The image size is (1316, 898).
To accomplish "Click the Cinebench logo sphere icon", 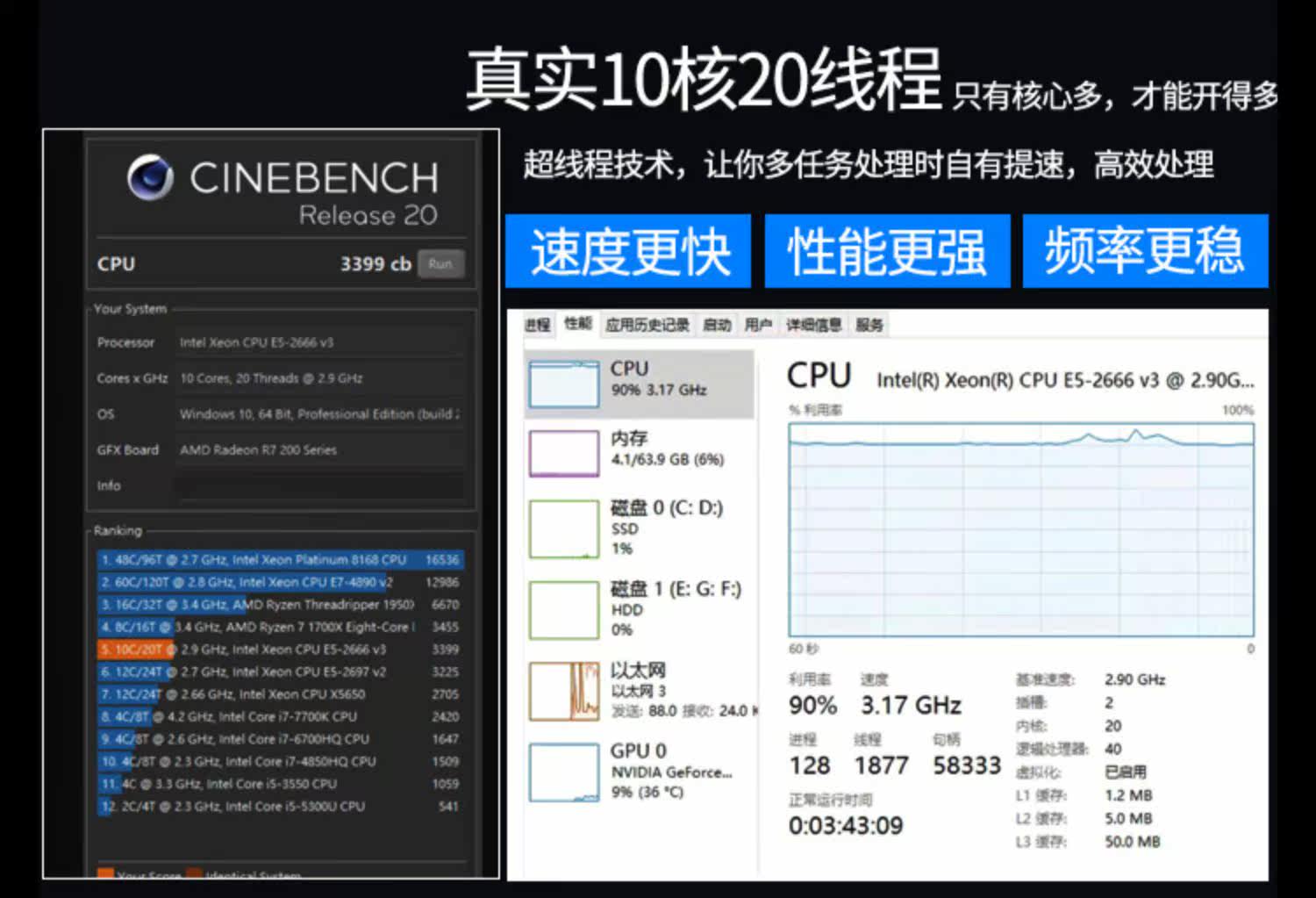I will (x=150, y=177).
